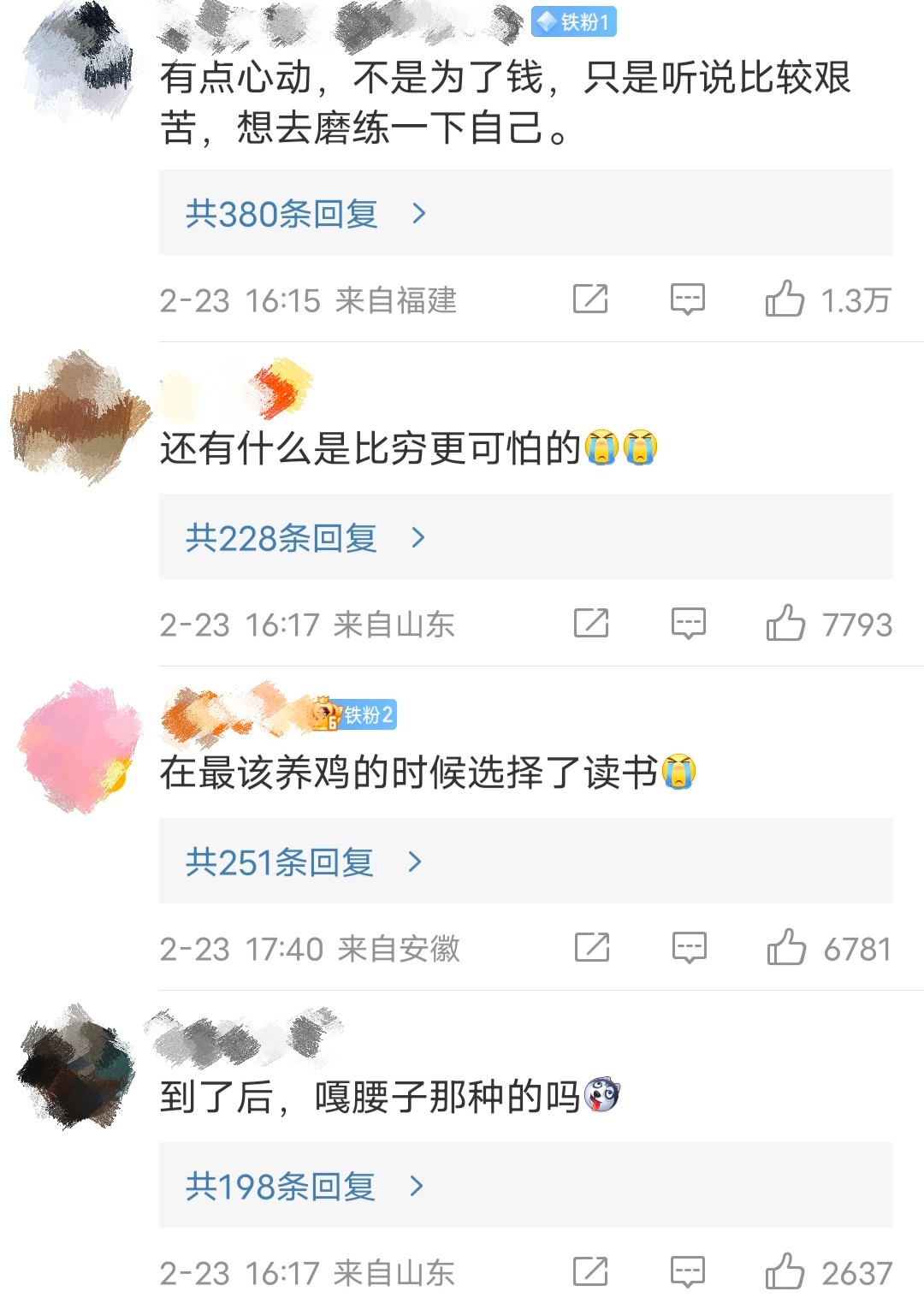924x1297 pixels.
Task: Expand the 共380条回复 replies
Action: pos(526,212)
